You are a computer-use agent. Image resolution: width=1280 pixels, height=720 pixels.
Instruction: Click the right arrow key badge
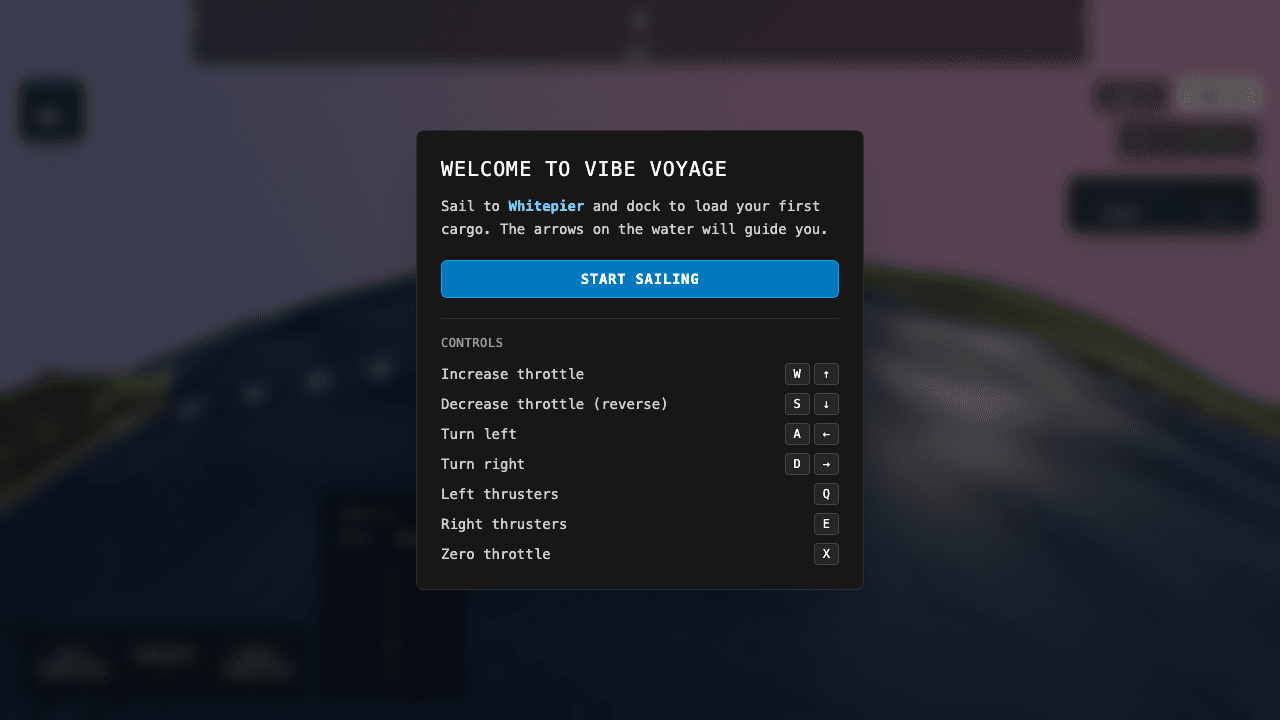826,464
